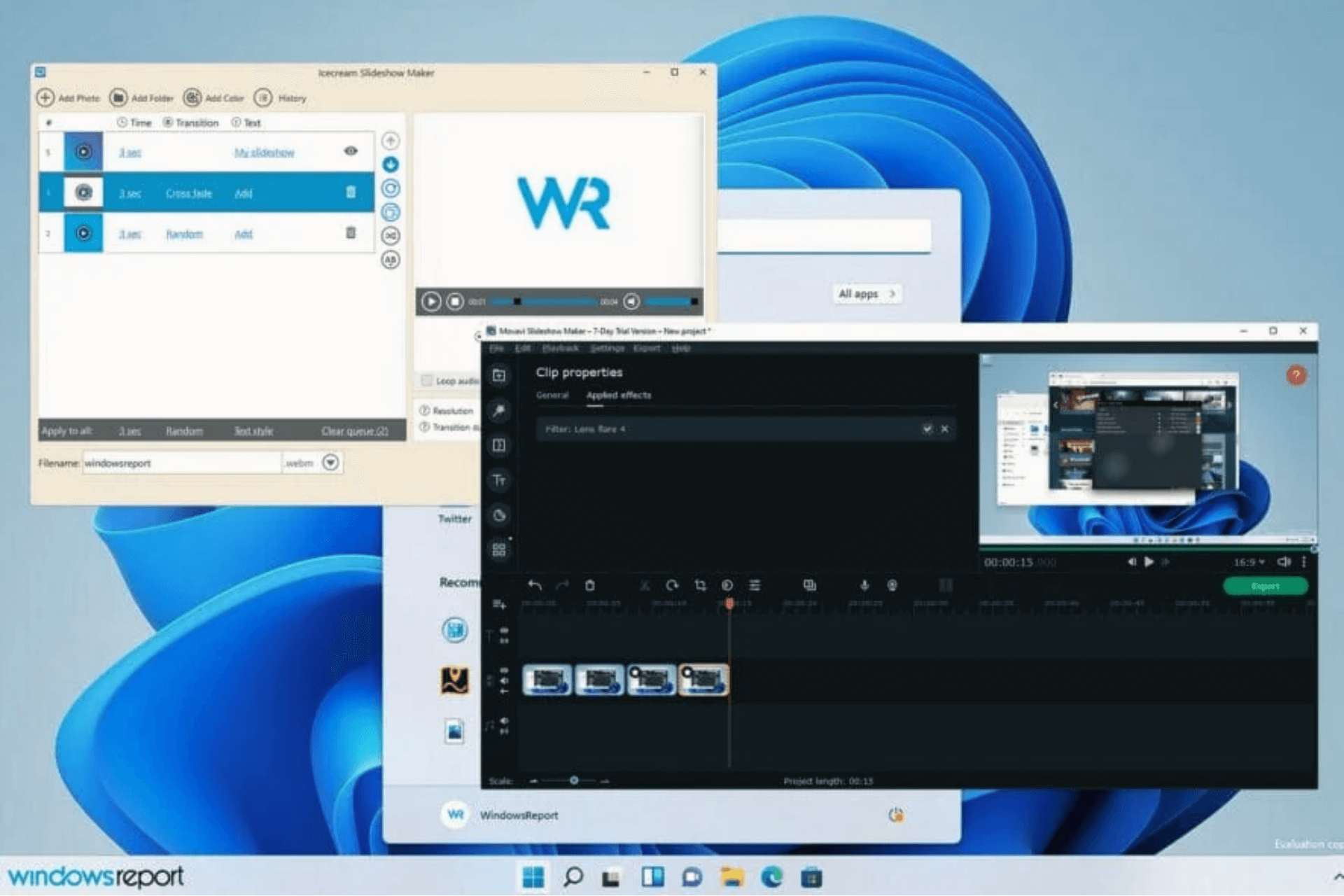Image resolution: width=1344 pixels, height=896 pixels.
Task: Click the shuffle slides icon in Icecream
Action: tap(391, 236)
